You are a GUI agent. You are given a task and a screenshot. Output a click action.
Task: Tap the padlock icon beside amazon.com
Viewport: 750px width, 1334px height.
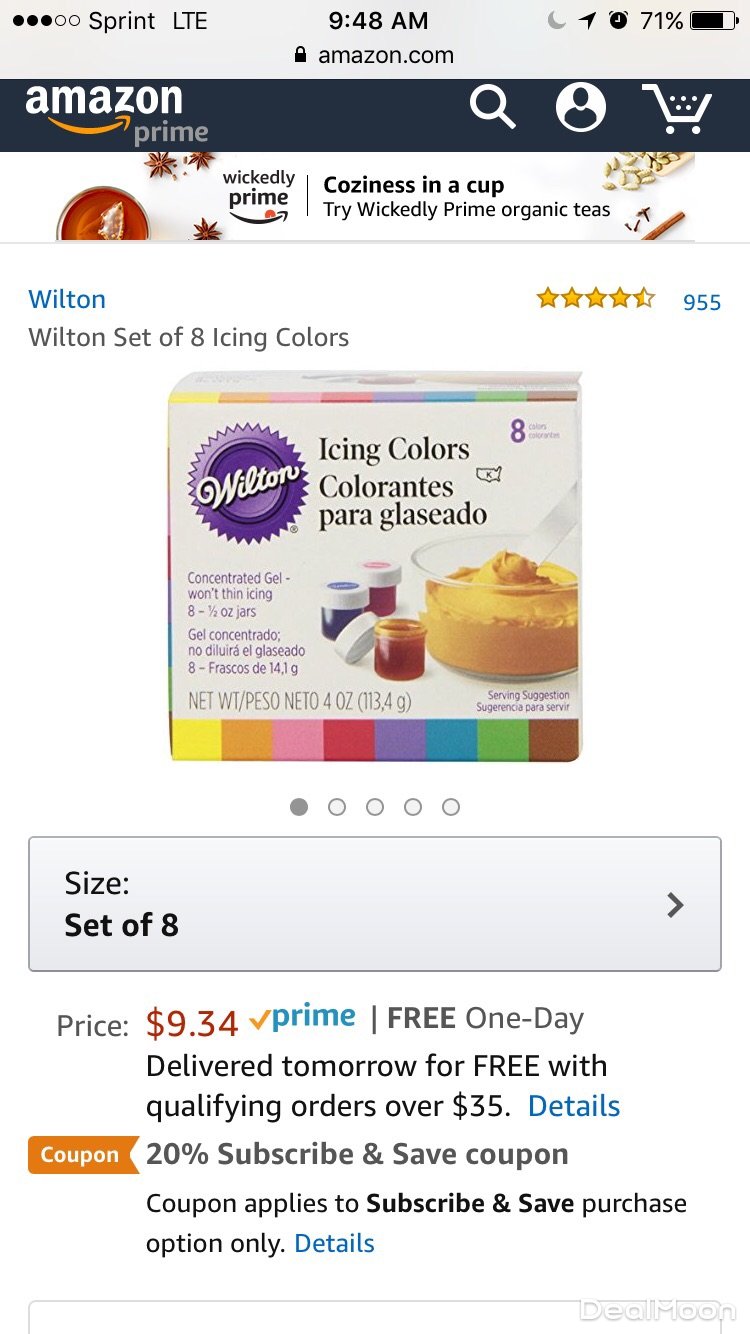pos(301,55)
